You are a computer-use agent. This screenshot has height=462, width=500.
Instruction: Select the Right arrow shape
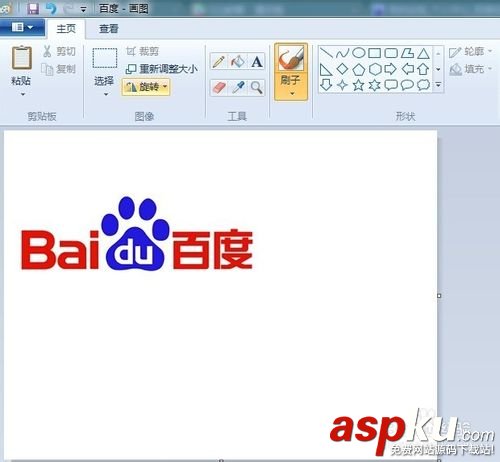point(391,69)
